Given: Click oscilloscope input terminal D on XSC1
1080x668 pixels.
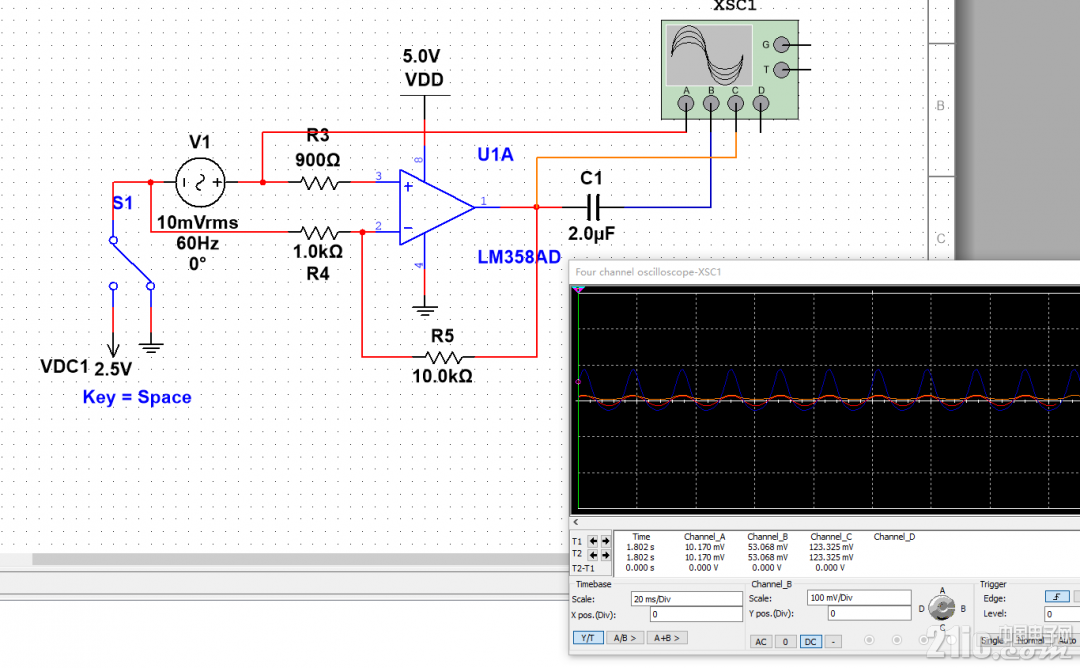Looking at the screenshot, I should [760, 103].
